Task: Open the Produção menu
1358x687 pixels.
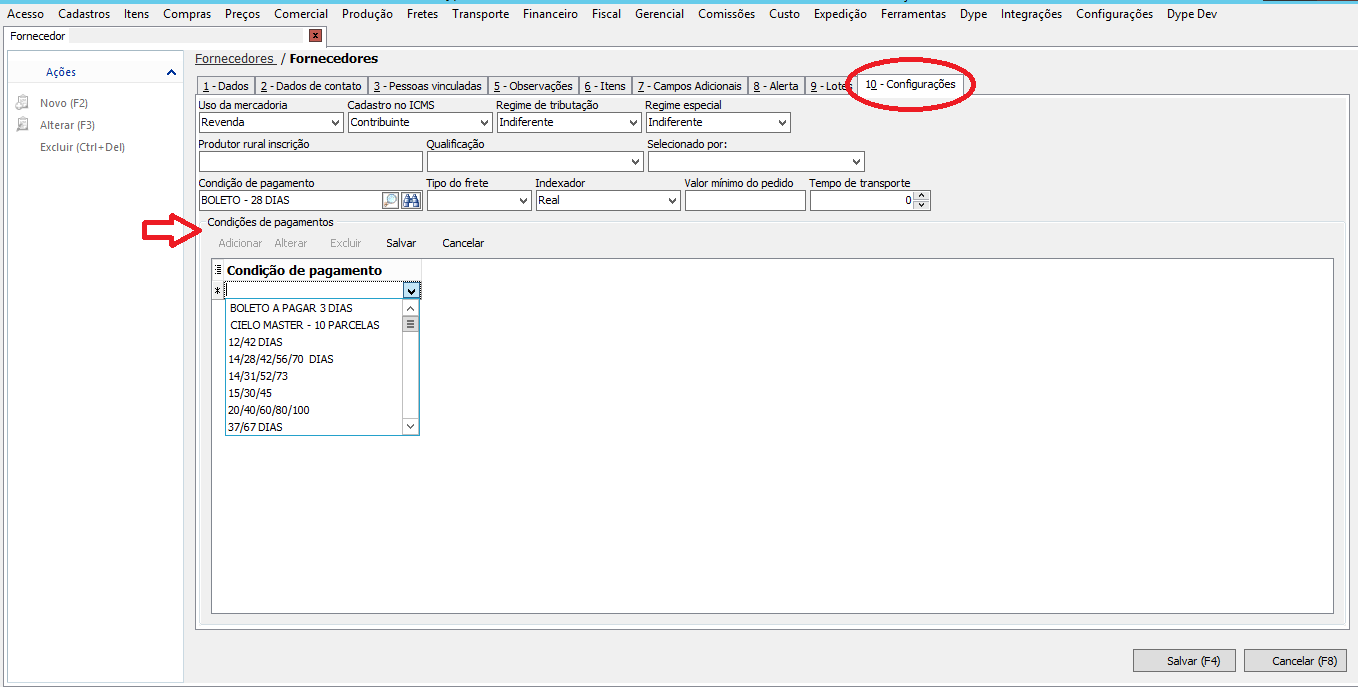Action: tap(367, 14)
